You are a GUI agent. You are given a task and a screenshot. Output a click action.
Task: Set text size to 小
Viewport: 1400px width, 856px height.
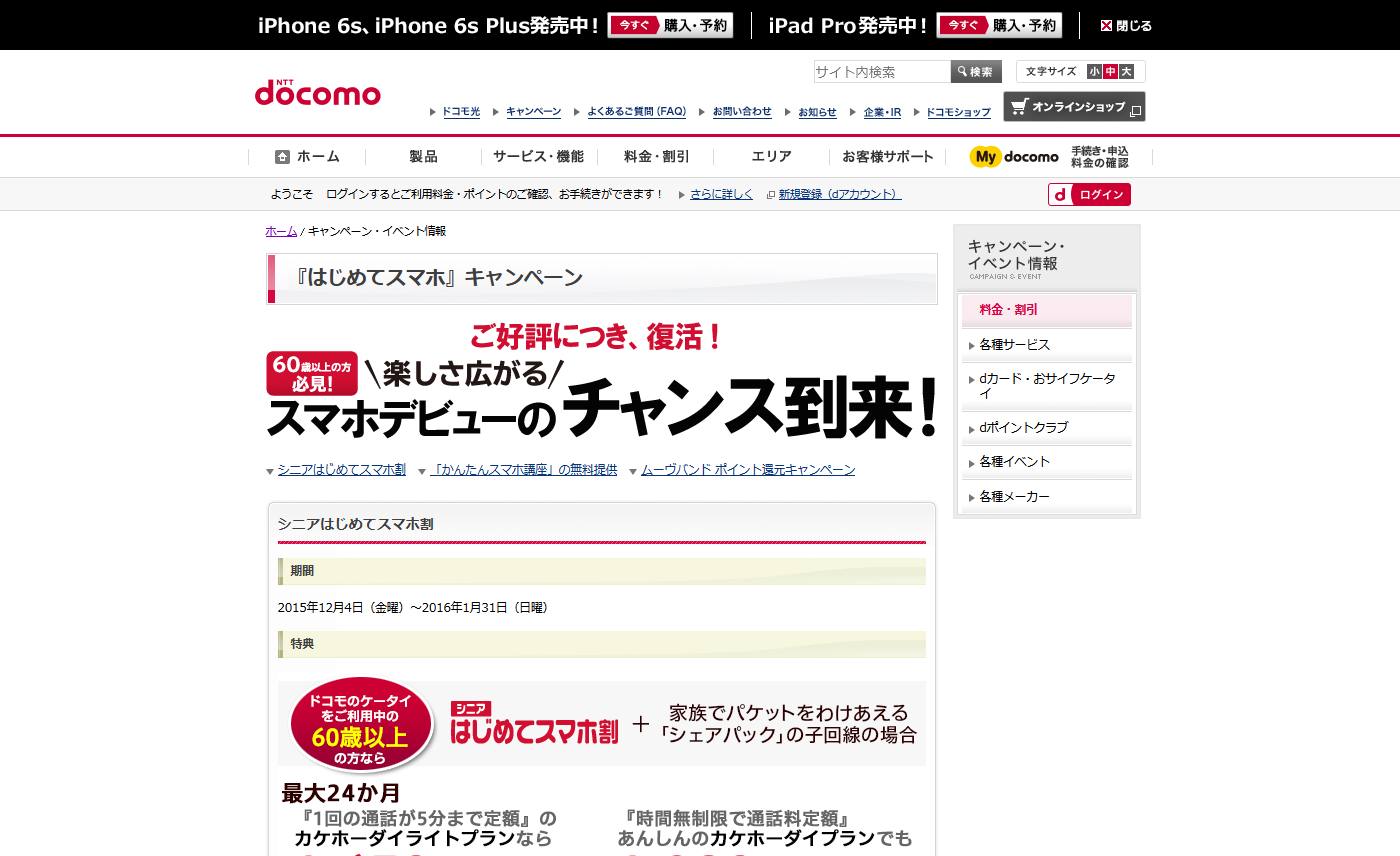tap(1094, 71)
